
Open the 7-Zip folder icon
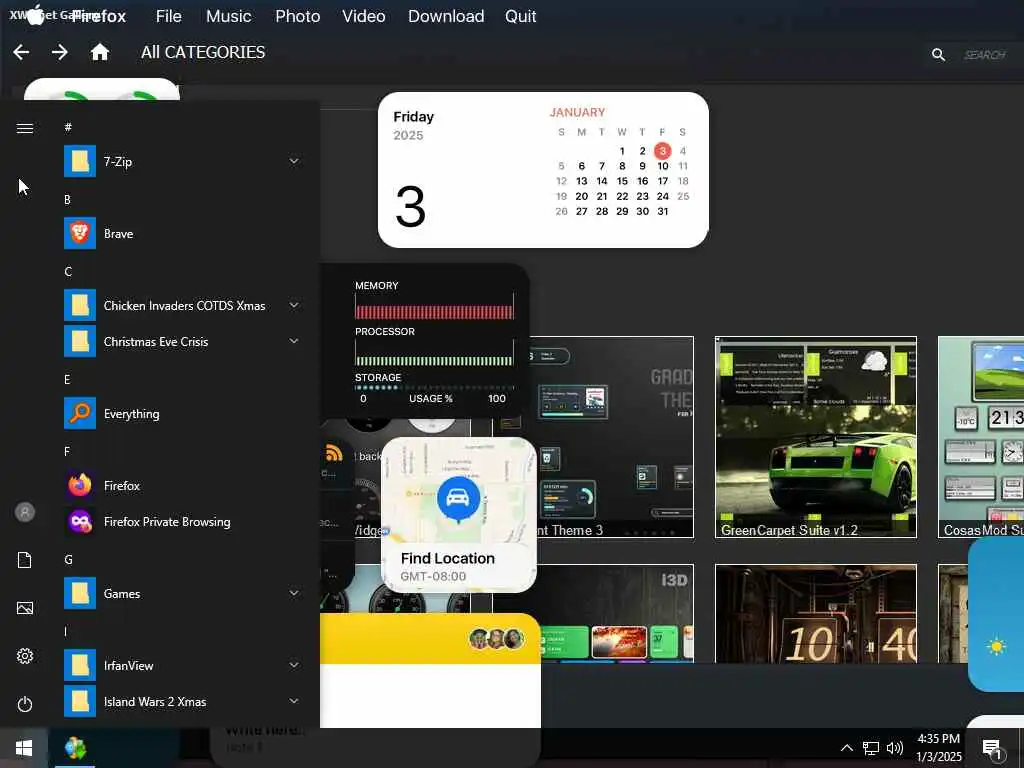pyautogui.click(x=80, y=161)
